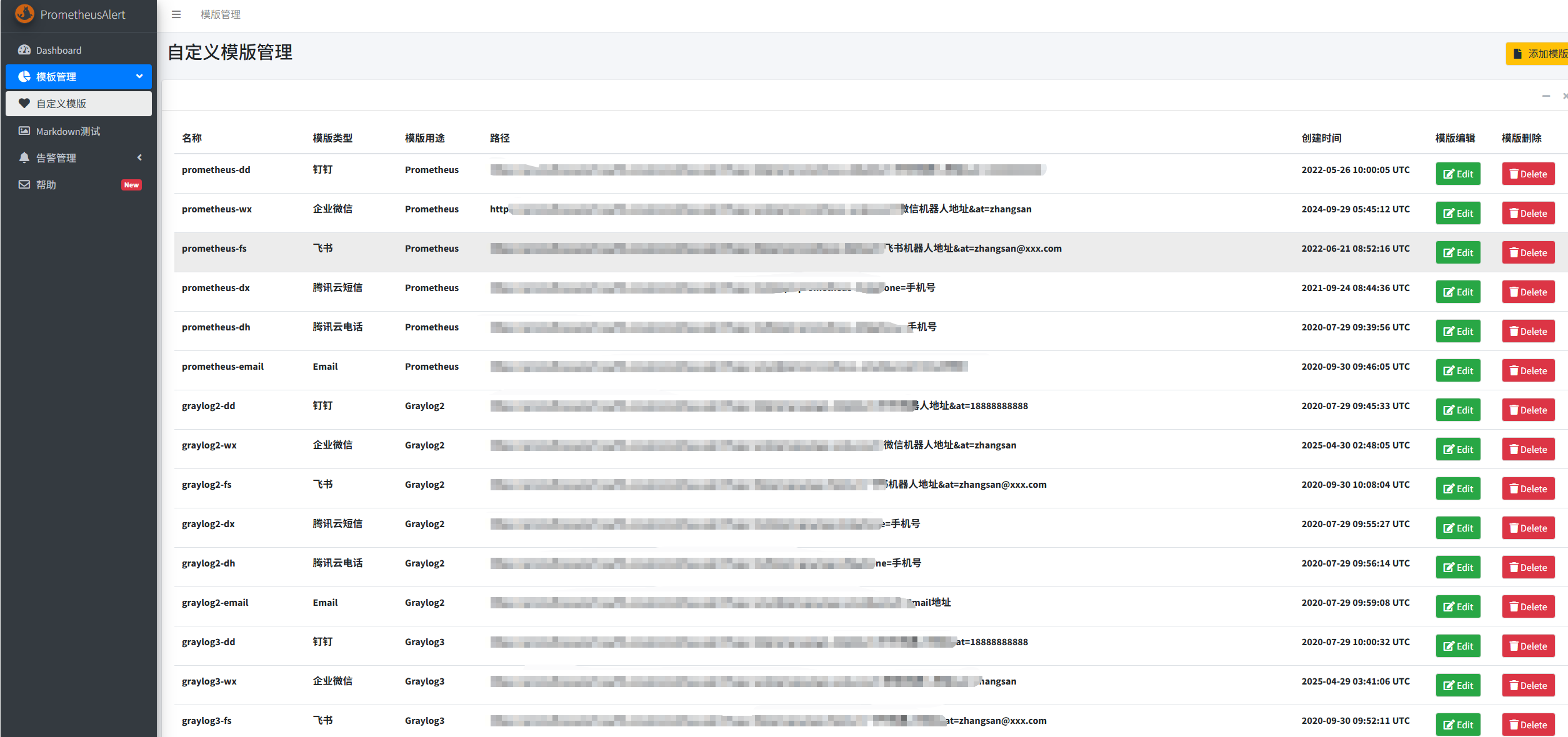
Task: Delete the prometheus-fs template
Action: [1529, 253]
